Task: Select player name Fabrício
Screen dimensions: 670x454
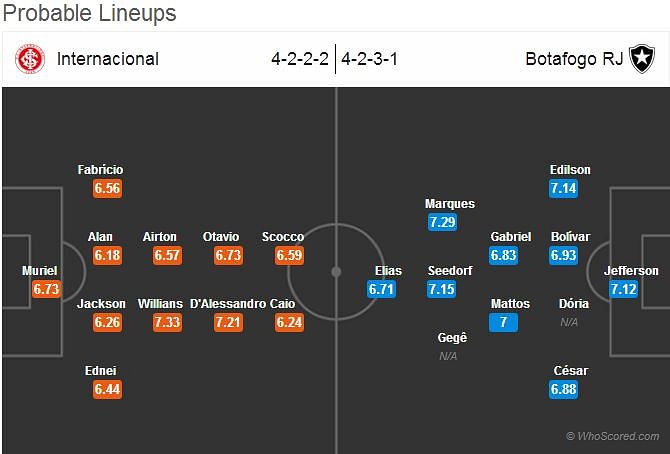Action: click(x=100, y=170)
